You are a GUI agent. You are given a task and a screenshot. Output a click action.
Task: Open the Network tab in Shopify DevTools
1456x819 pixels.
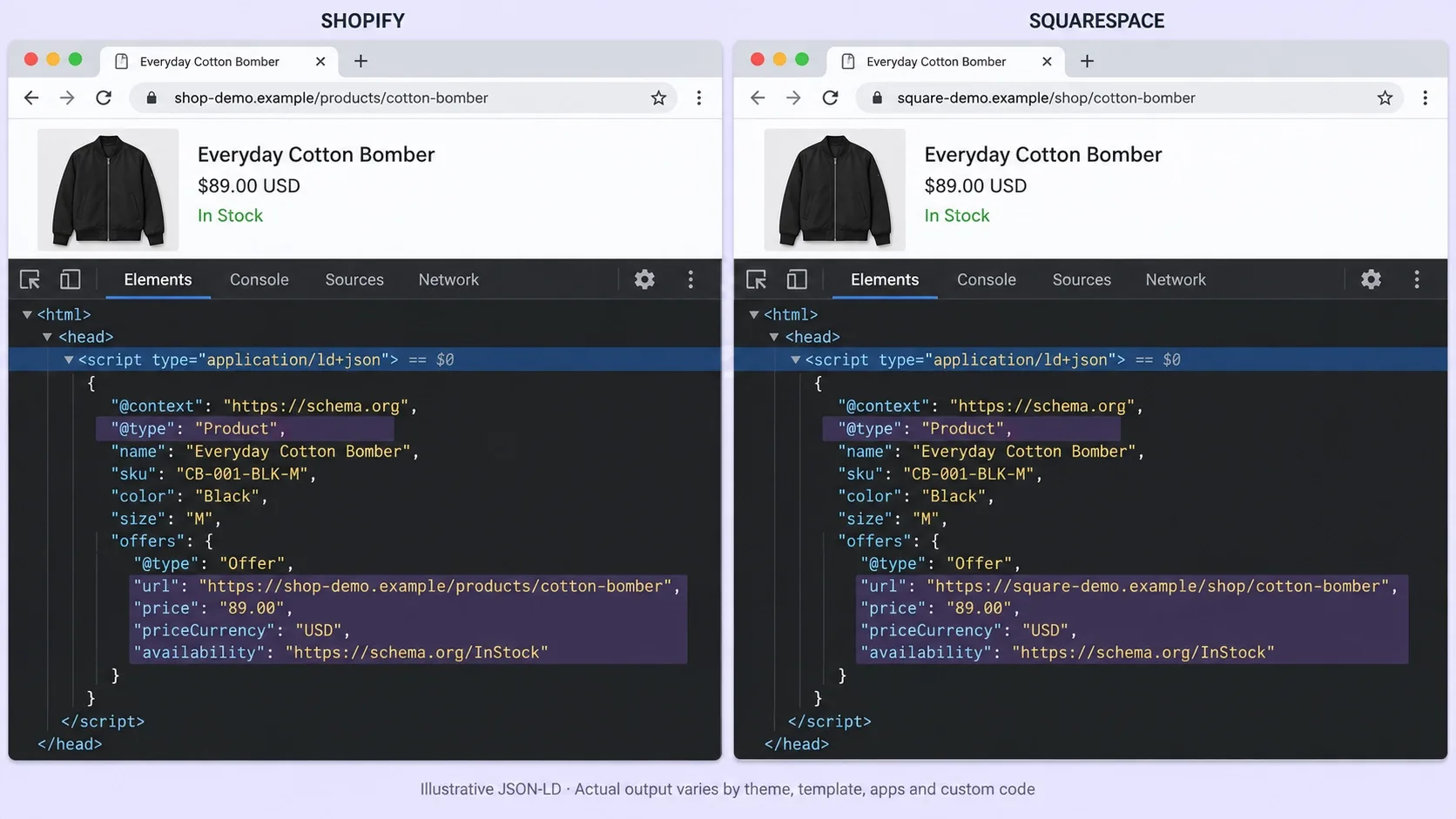coord(448,279)
